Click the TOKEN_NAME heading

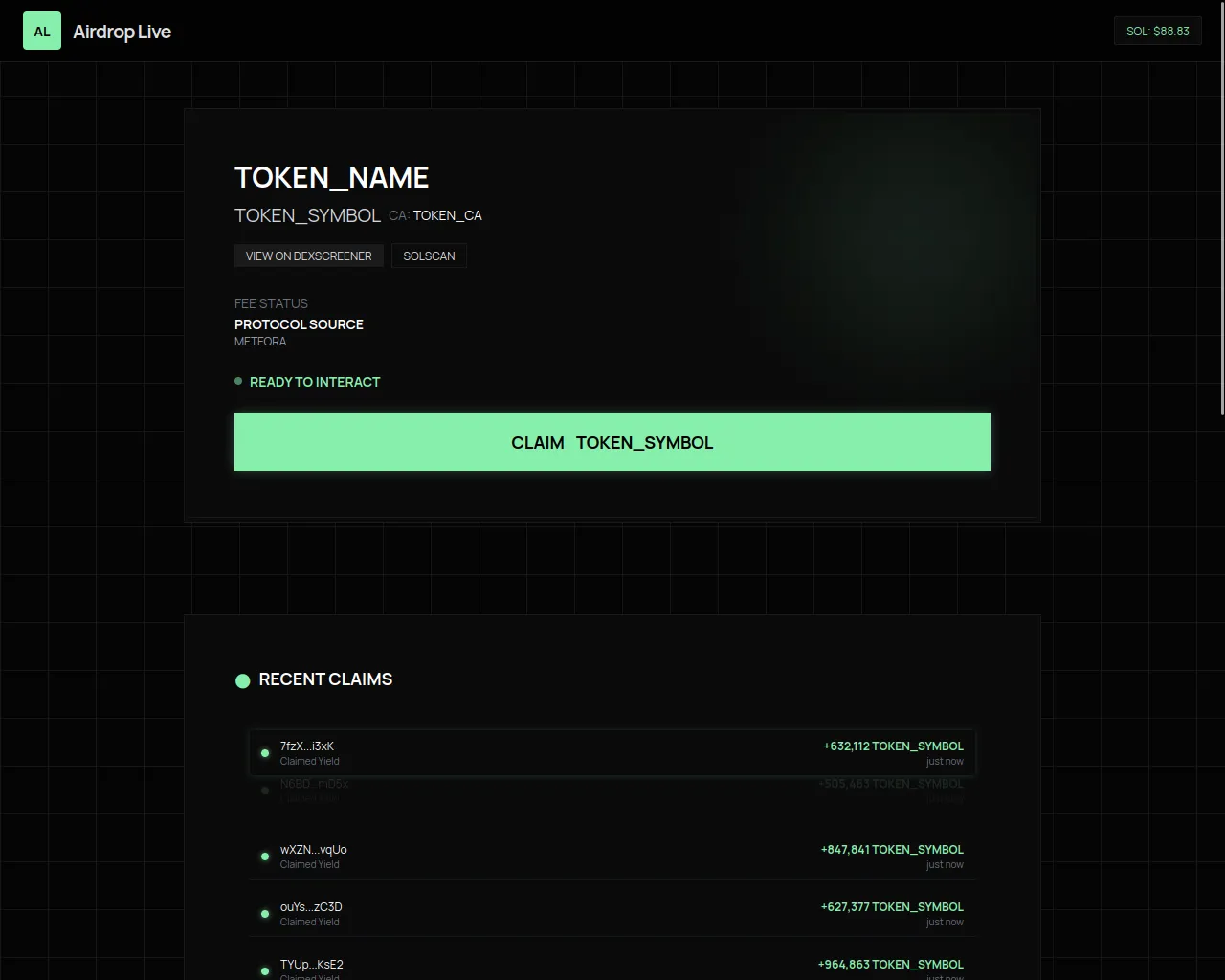331,177
